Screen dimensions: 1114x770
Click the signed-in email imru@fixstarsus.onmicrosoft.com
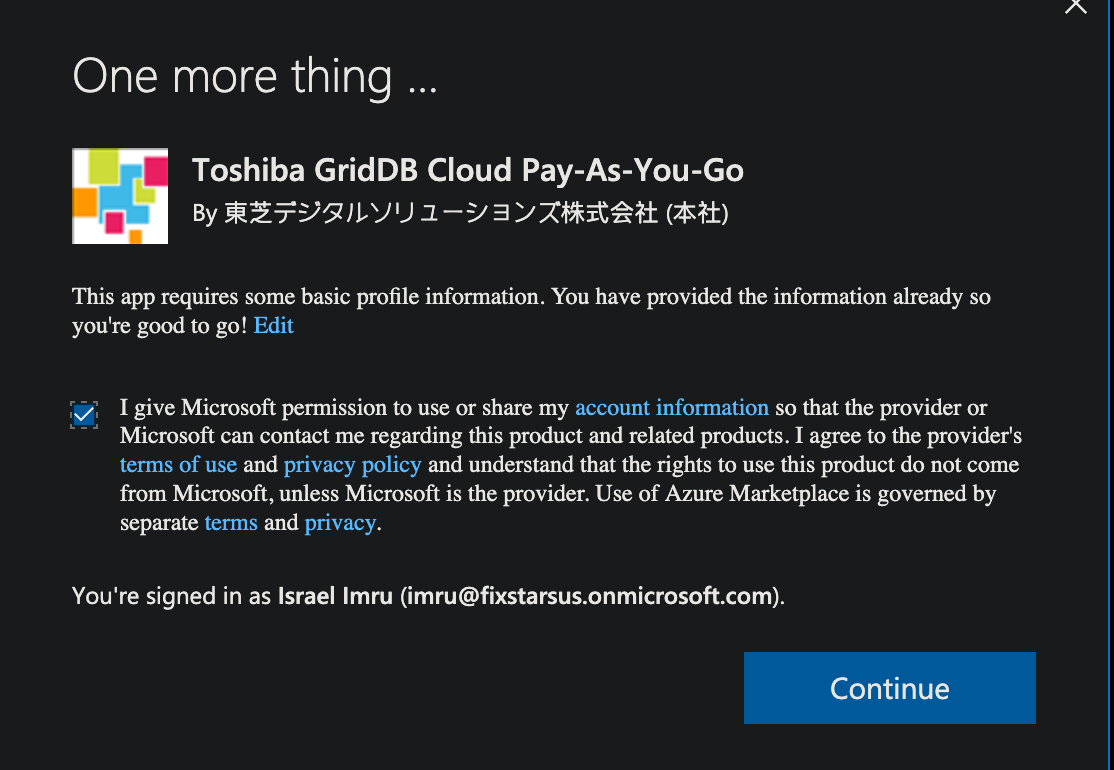click(591, 597)
